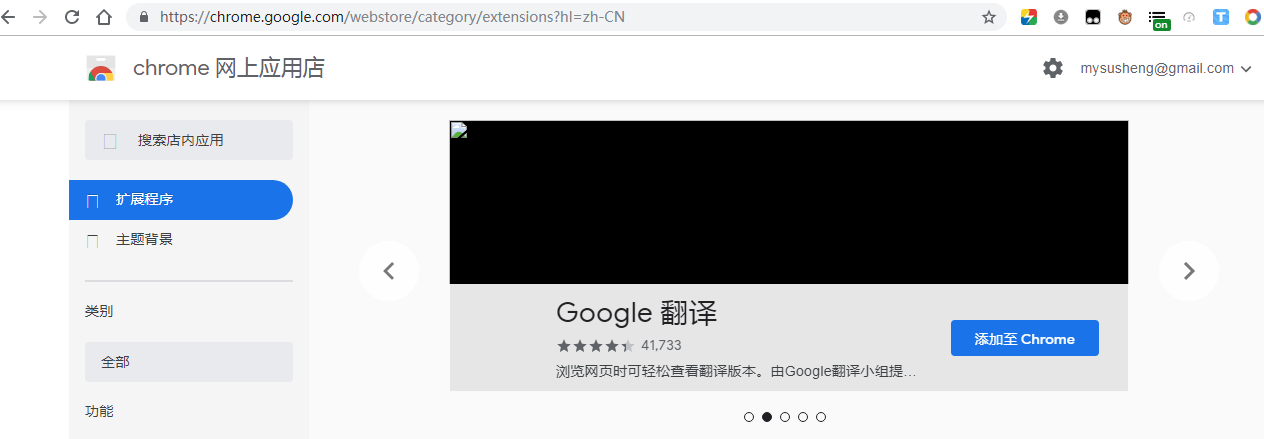Open the browser home page
Screen dimensions: 1264x439
(104, 17)
